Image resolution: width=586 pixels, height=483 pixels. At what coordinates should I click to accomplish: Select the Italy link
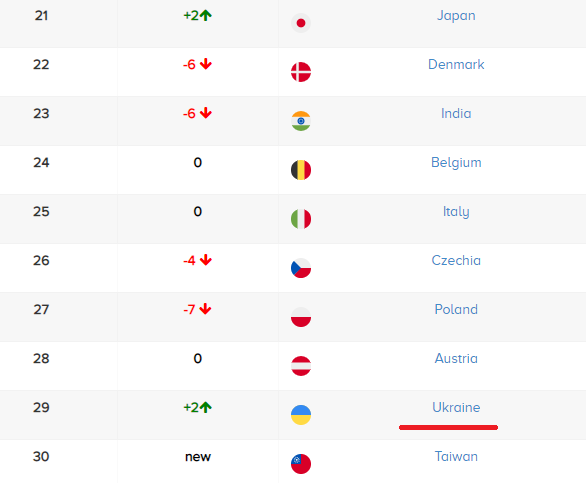(456, 212)
